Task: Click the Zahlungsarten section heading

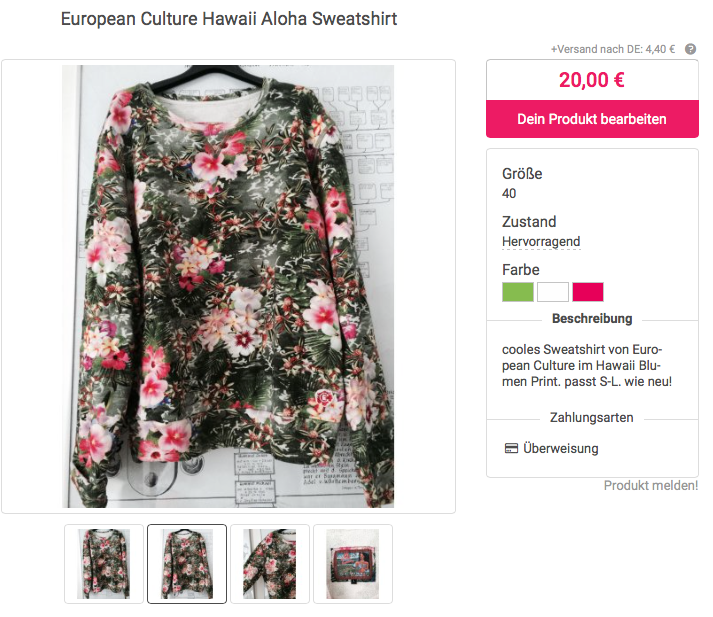Action: pos(592,417)
